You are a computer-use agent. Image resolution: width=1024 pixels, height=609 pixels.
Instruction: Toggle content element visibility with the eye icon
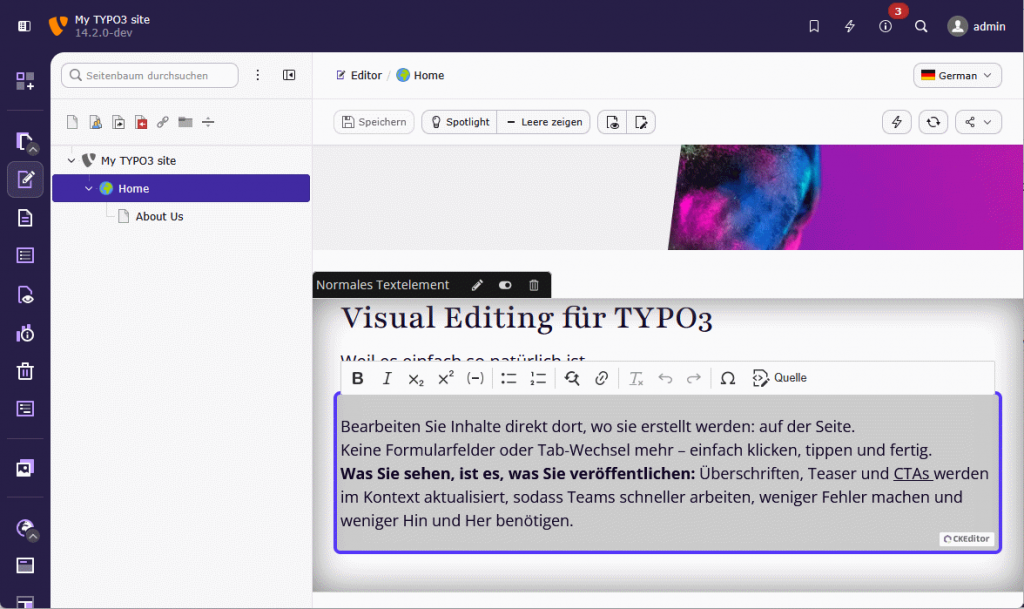[505, 285]
